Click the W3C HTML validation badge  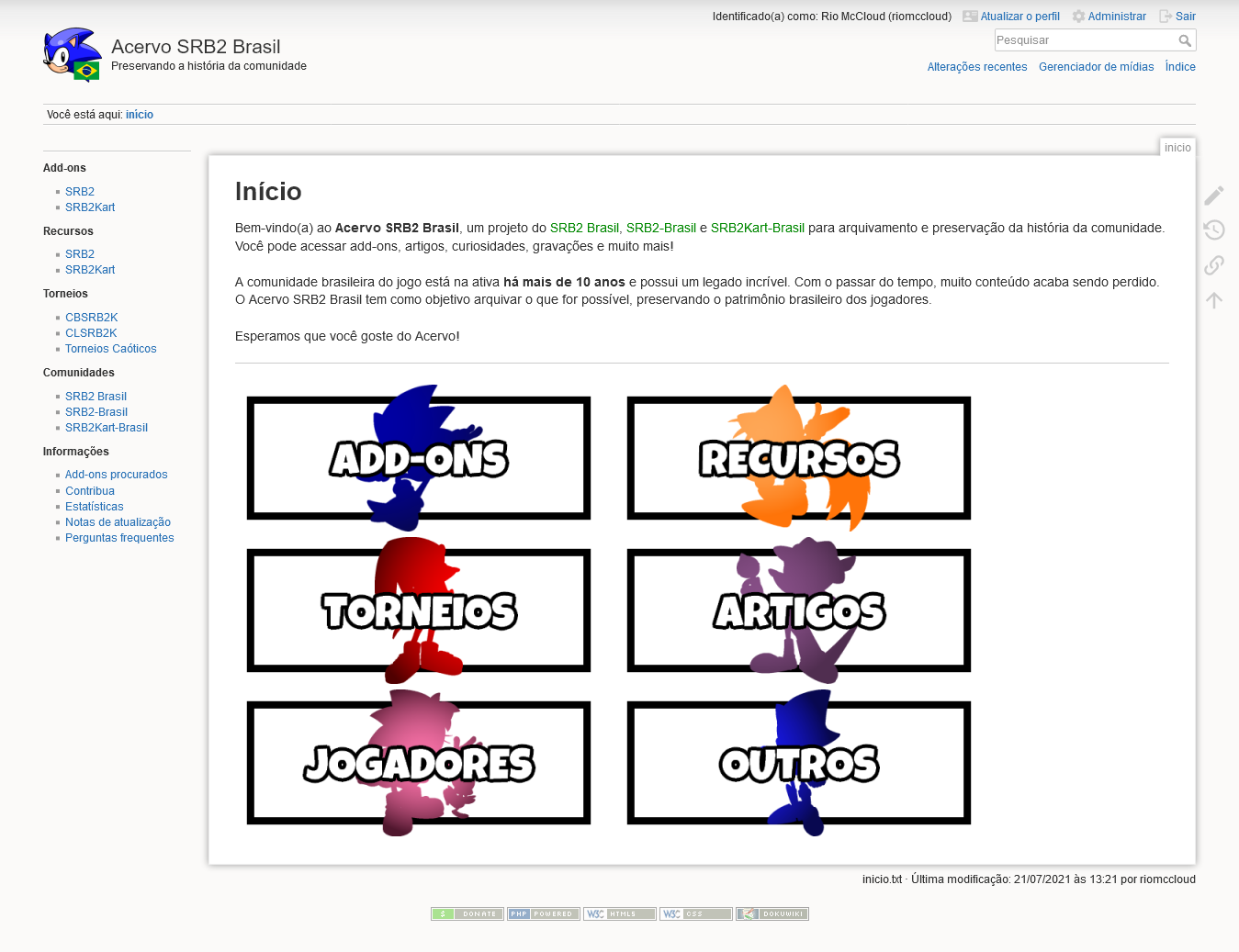(x=620, y=913)
